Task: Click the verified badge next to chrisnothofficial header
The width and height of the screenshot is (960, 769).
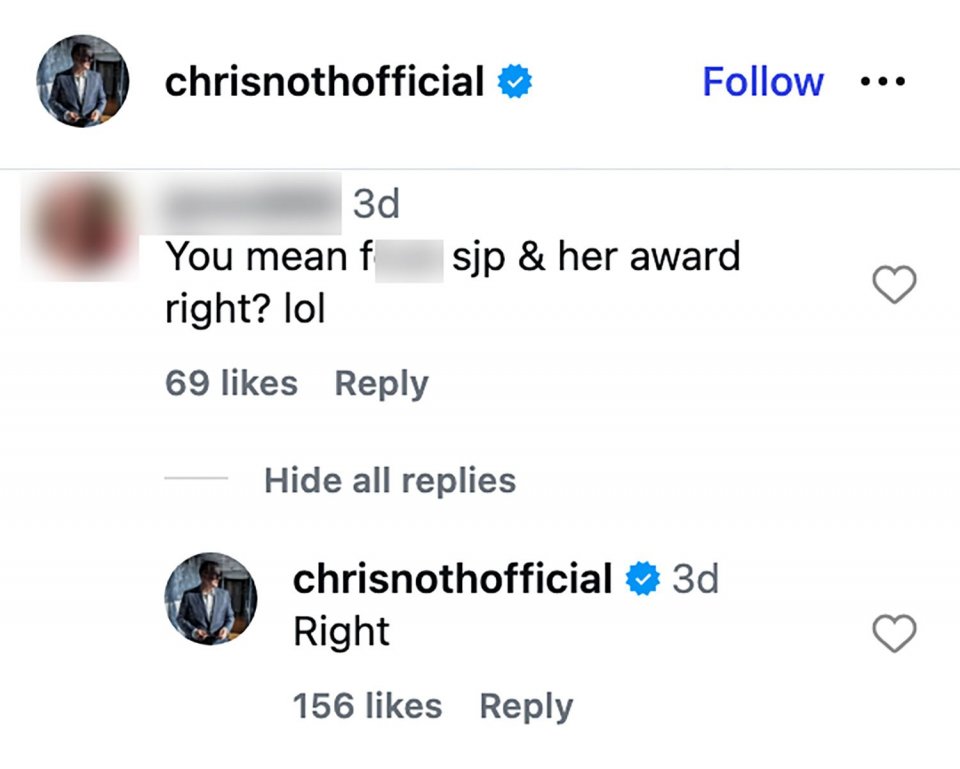Action: (513, 81)
